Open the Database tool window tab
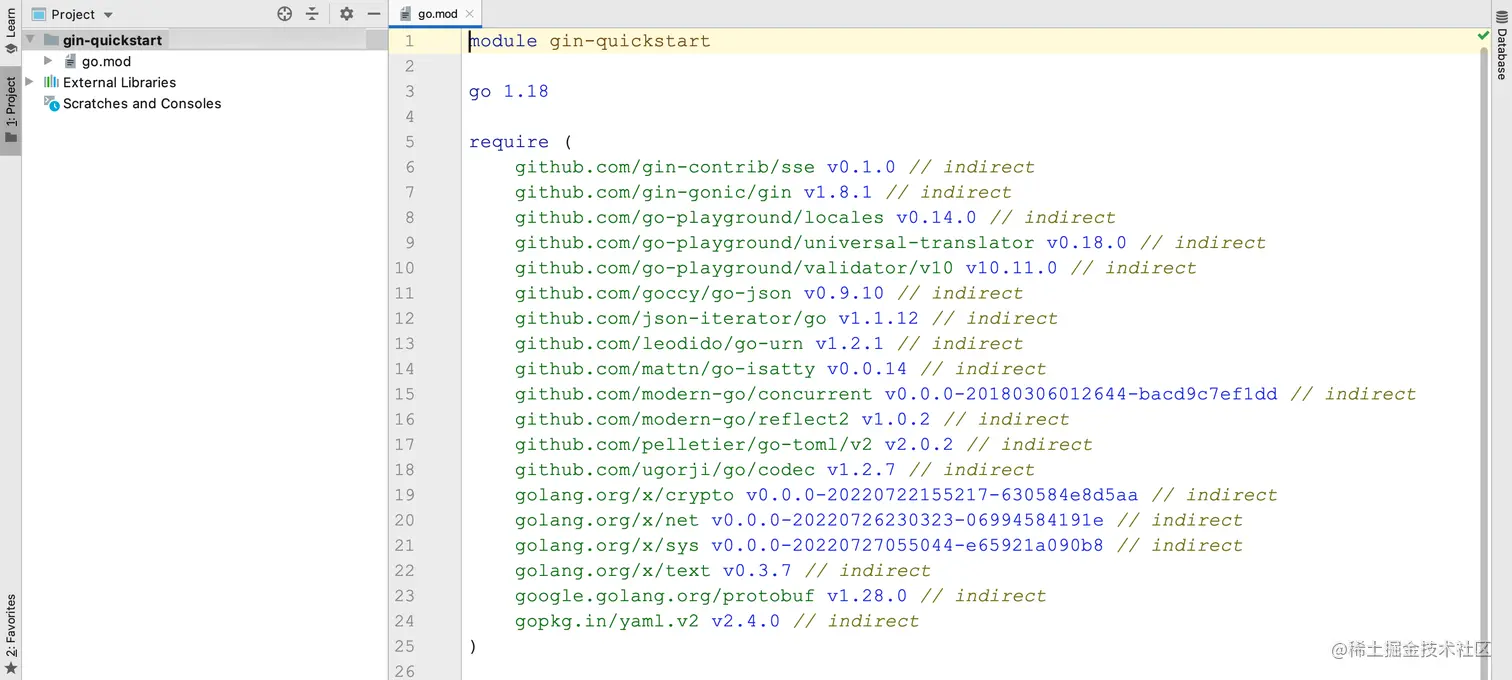This screenshot has height=680, width=1512. pyautogui.click(x=1501, y=45)
